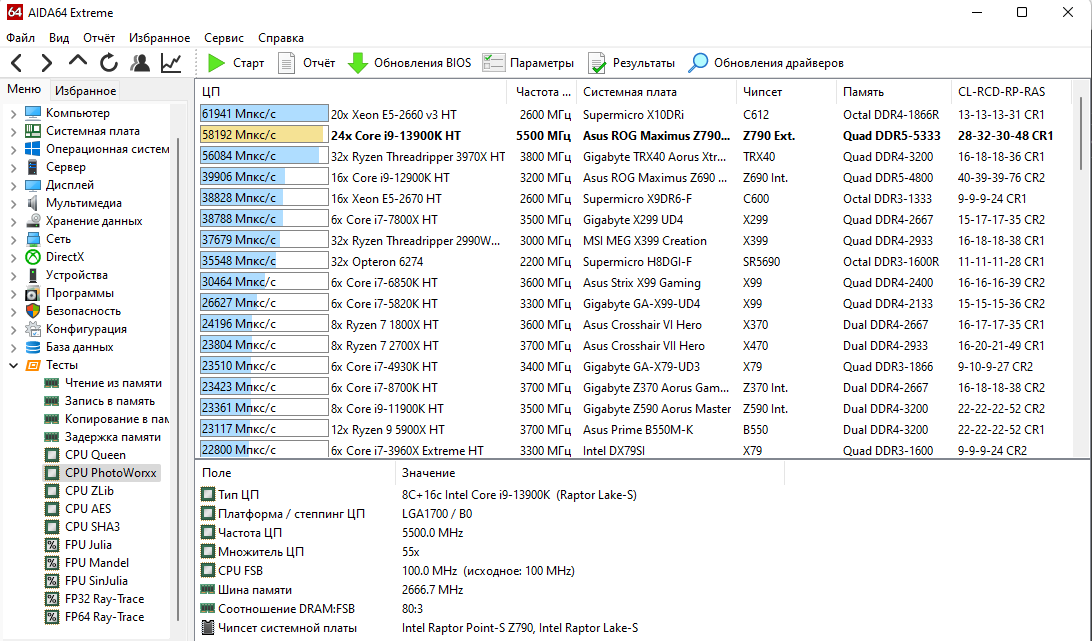Select Задержка памяти test
This screenshot has height=641, width=1092.
(112, 438)
